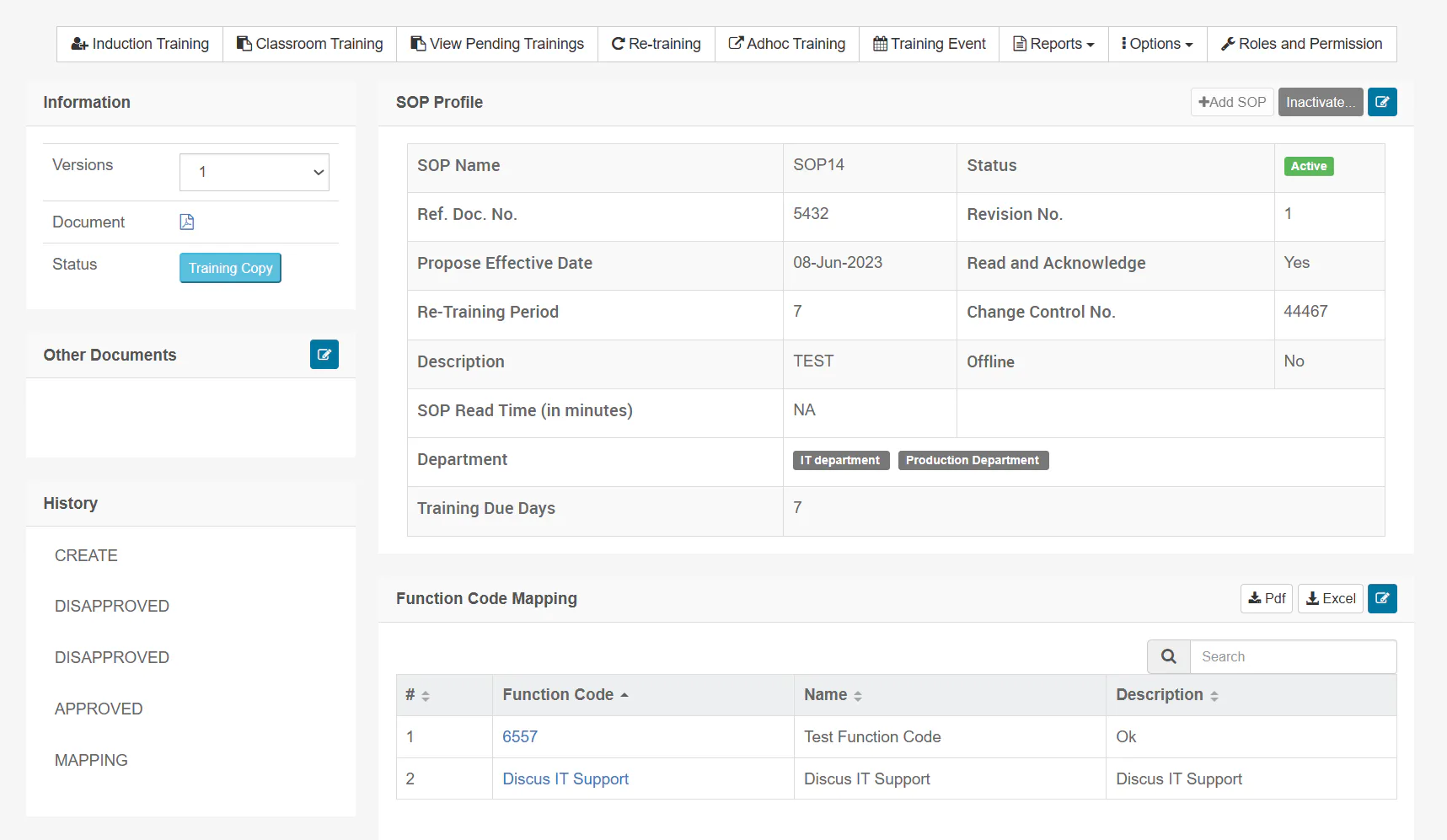This screenshot has height=840, width=1447.
Task: Click edit icon for Function Code Mapping
Action: point(1382,598)
